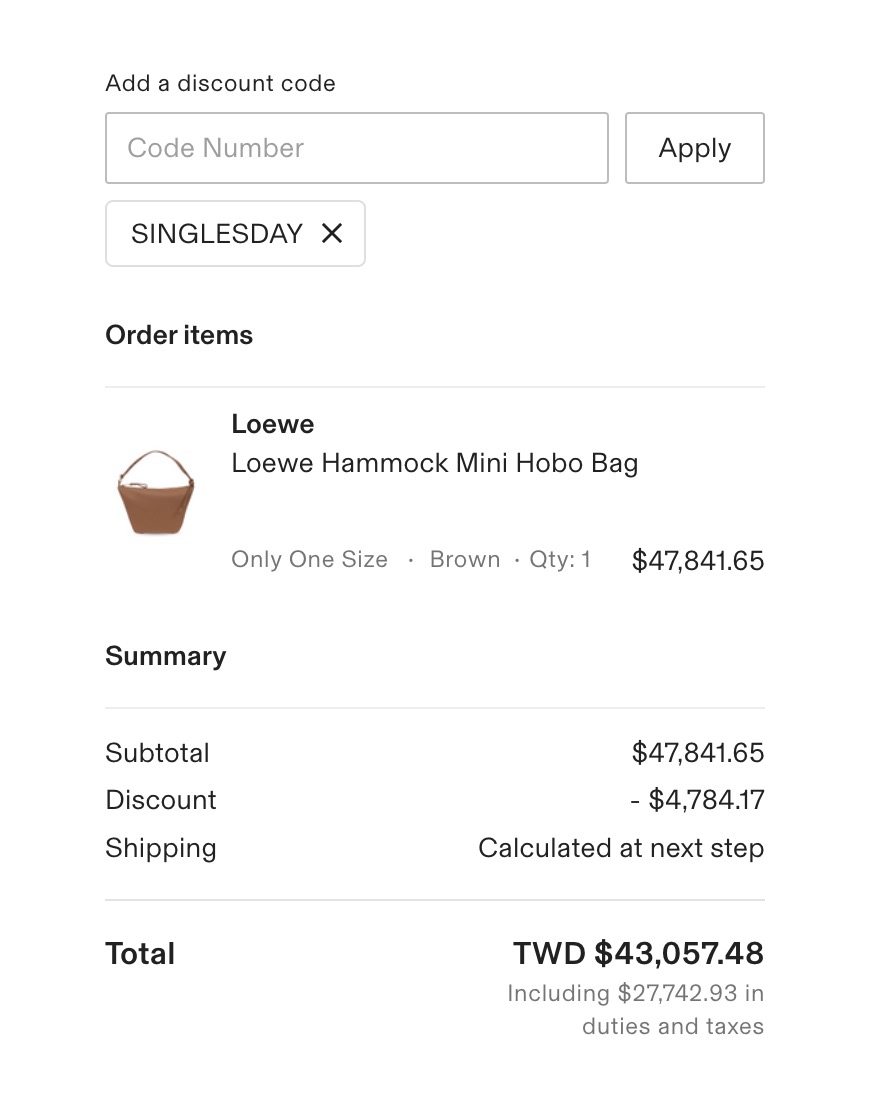
Task: Click the TWD $43,057.48 total amount
Action: 638,954
